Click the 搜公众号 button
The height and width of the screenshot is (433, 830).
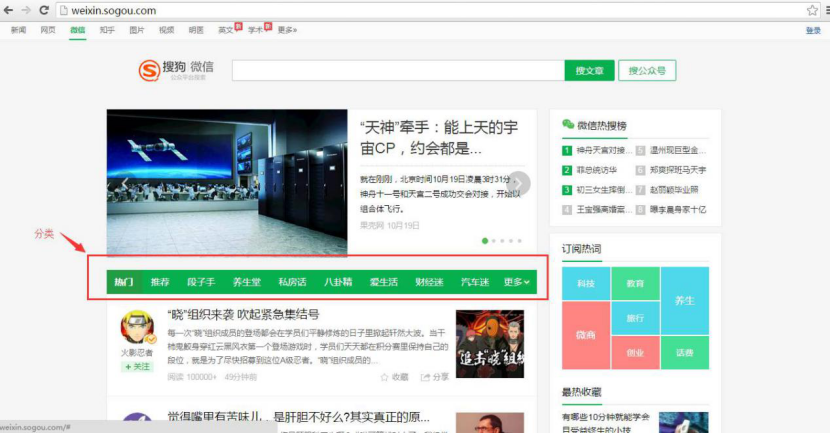pos(647,71)
